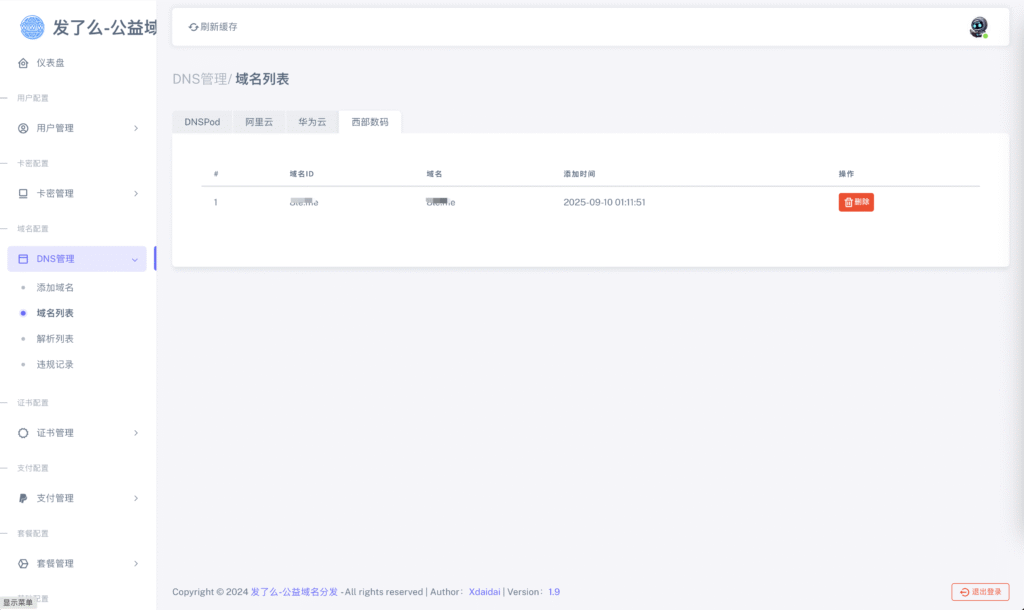Click the version 1.9 link
This screenshot has width=1024, height=610.
[x=554, y=592]
